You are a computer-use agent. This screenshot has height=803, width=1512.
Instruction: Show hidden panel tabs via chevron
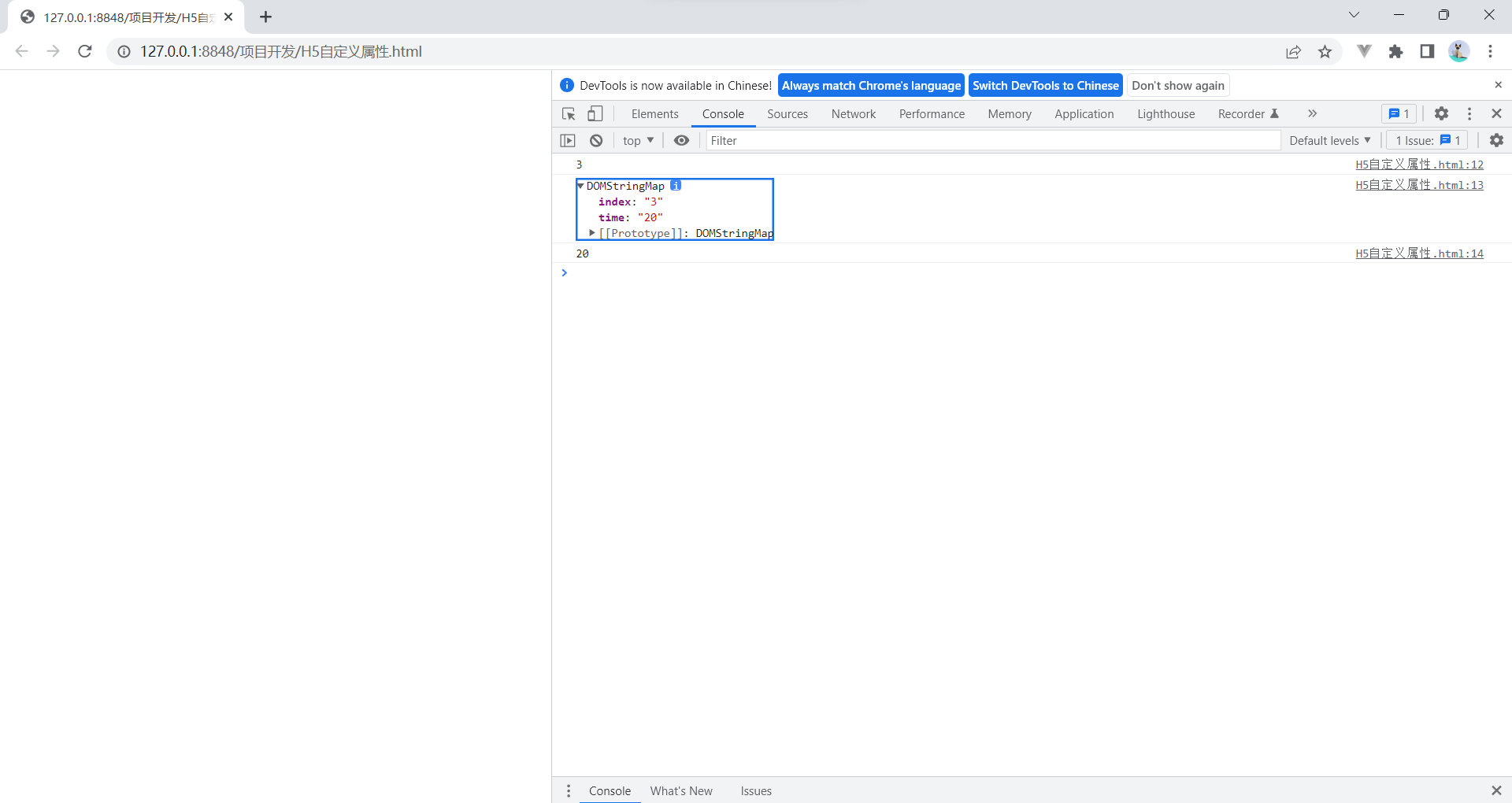pyautogui.click(x=1312, y=113)
